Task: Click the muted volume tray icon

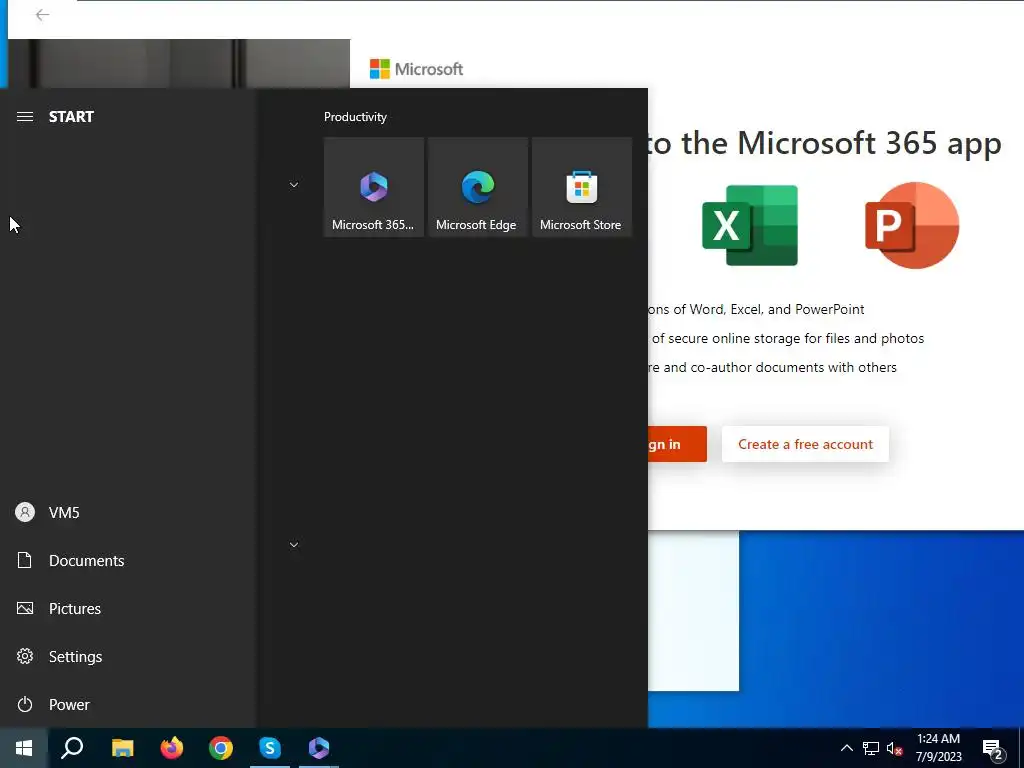Action: pyautogui.click(x=894, y=748)
